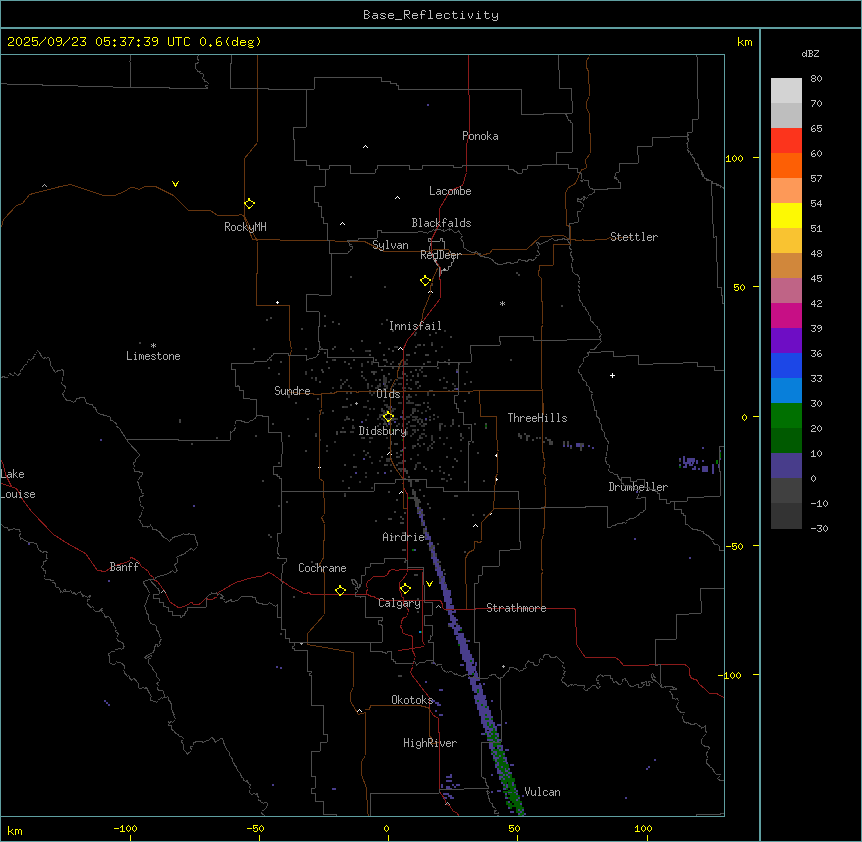Click the Banff town label
Viewport: 862px width, 842px height.
point(124,567)
